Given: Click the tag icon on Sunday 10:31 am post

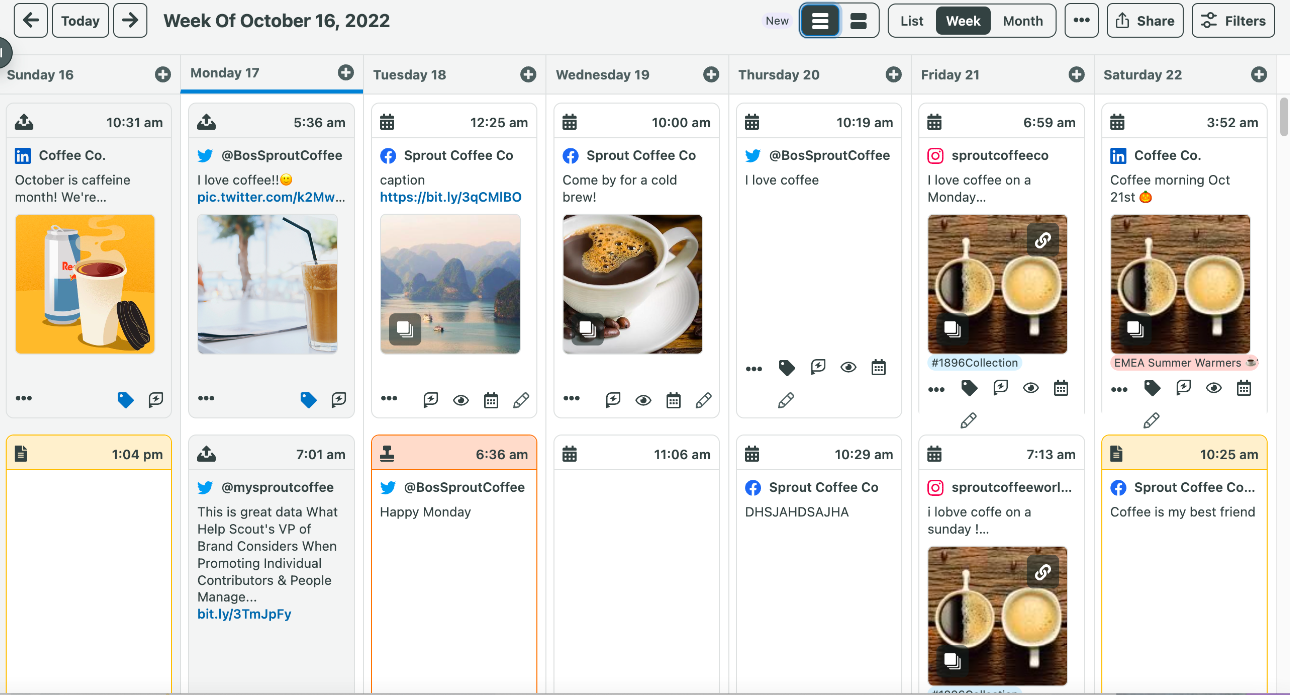Looking at the screenshot, I should click(x=126, y=400).
